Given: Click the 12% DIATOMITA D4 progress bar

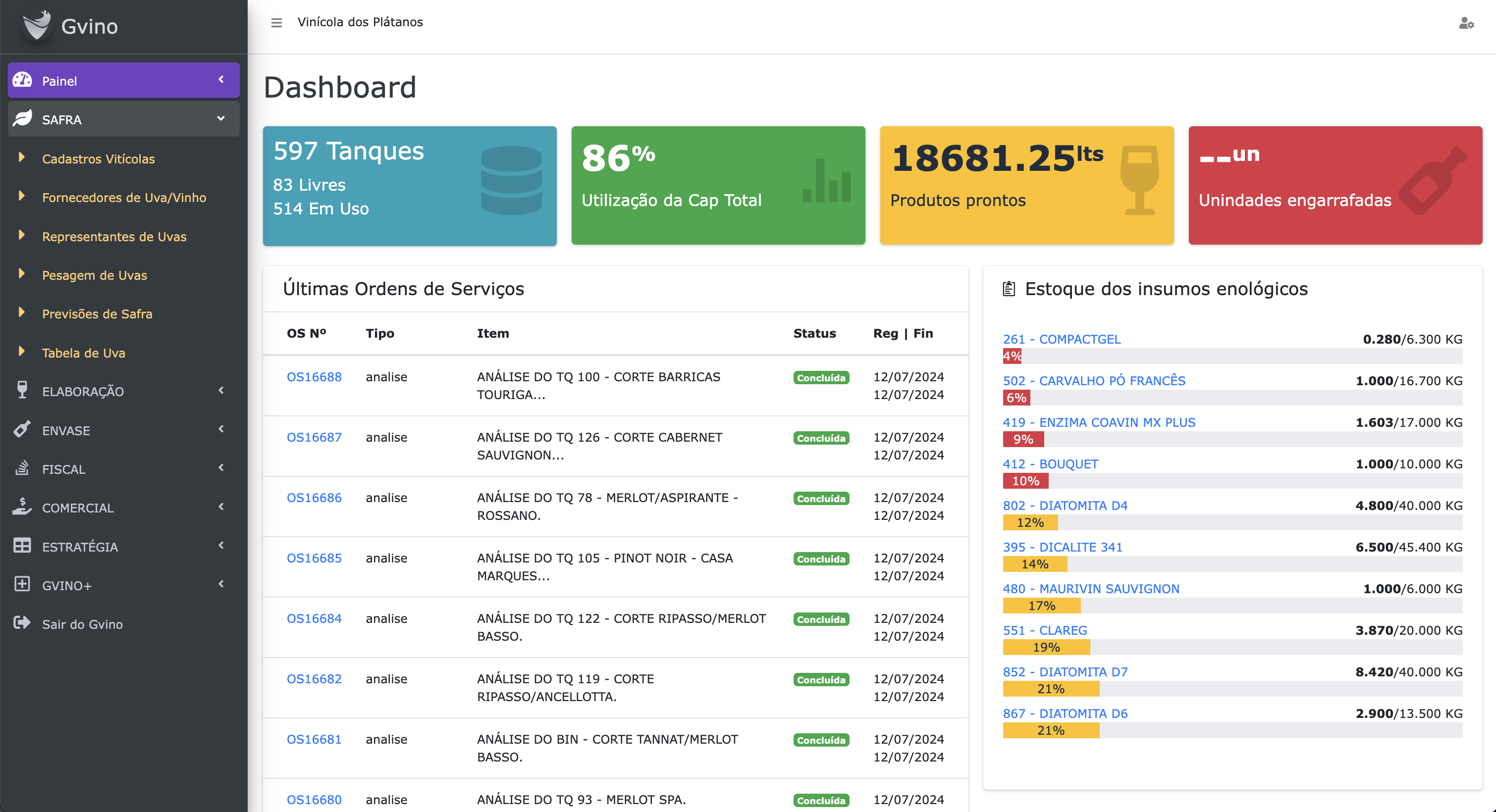Looking at the screenshot, I should (1030, 523).
